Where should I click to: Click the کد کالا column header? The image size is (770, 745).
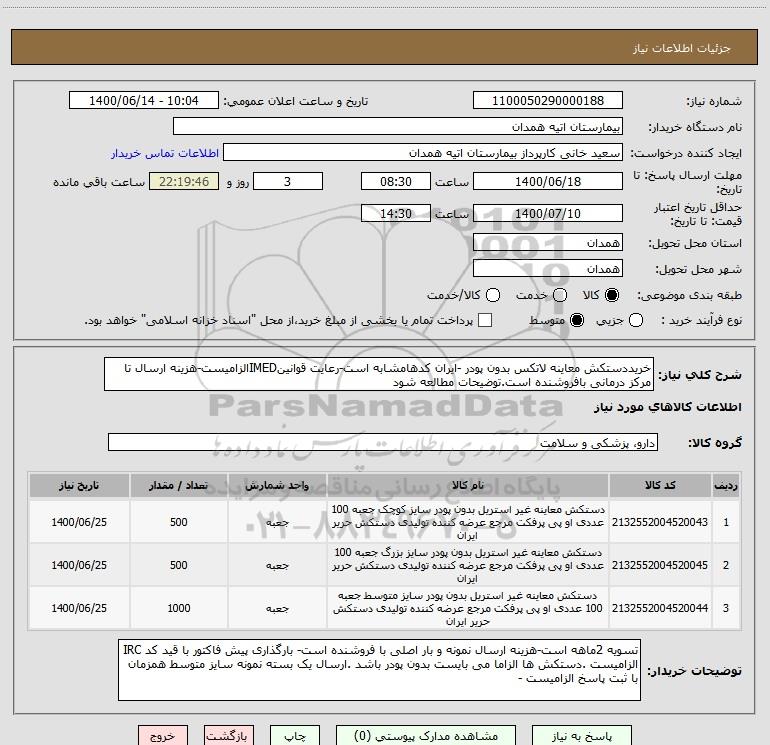[x=660, y=485]
